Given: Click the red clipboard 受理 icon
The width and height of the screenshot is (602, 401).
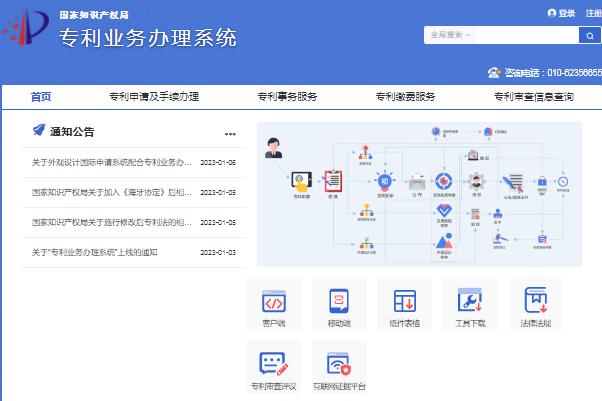Looking at the screenshot, I should point(333,181).
